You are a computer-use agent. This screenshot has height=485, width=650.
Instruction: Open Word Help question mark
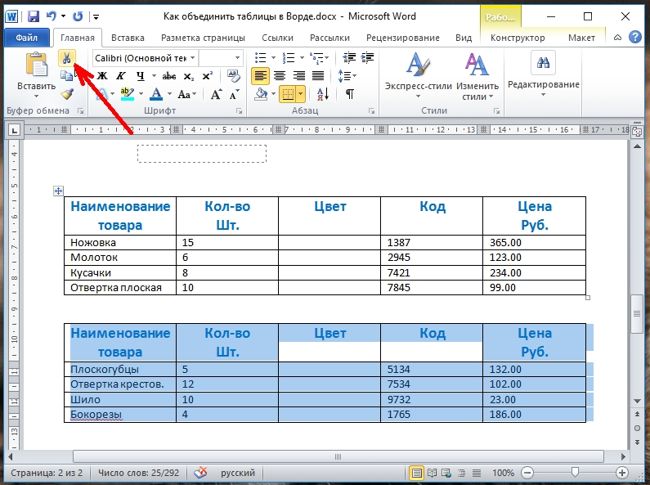tap(635, 37)
